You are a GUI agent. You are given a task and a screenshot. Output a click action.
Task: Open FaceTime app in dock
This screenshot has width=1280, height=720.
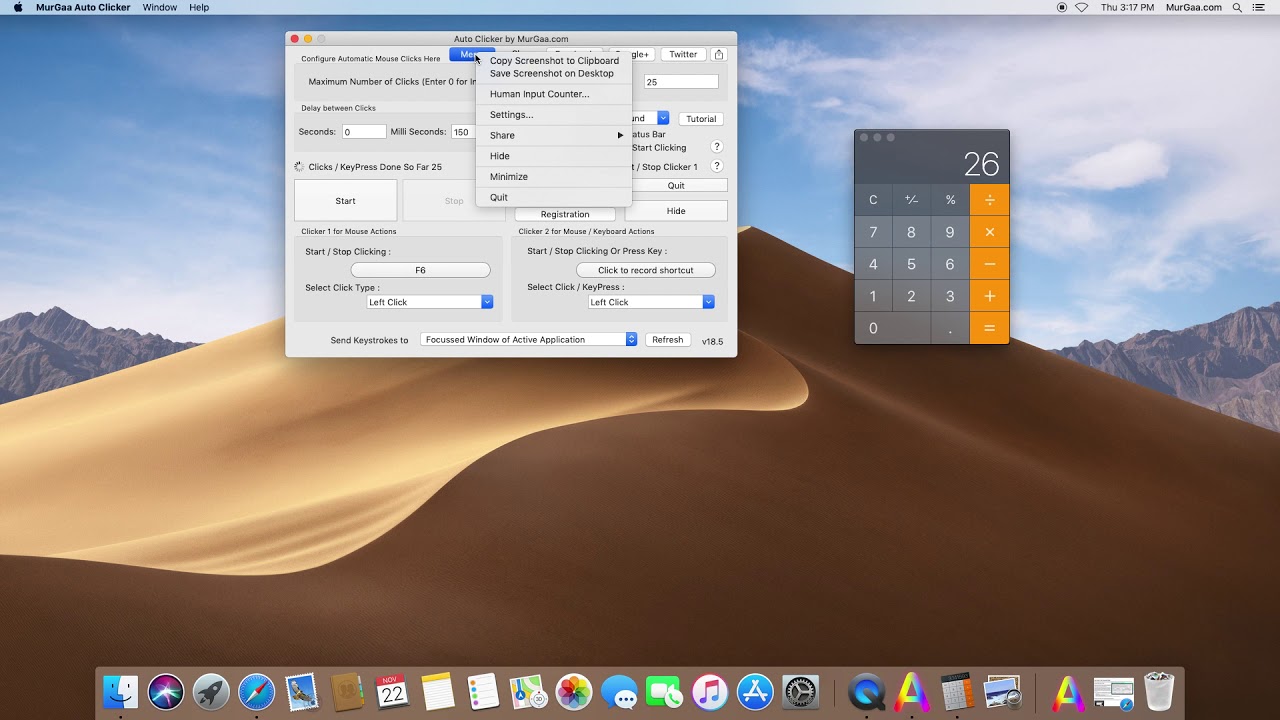click(x=665, y=692)
